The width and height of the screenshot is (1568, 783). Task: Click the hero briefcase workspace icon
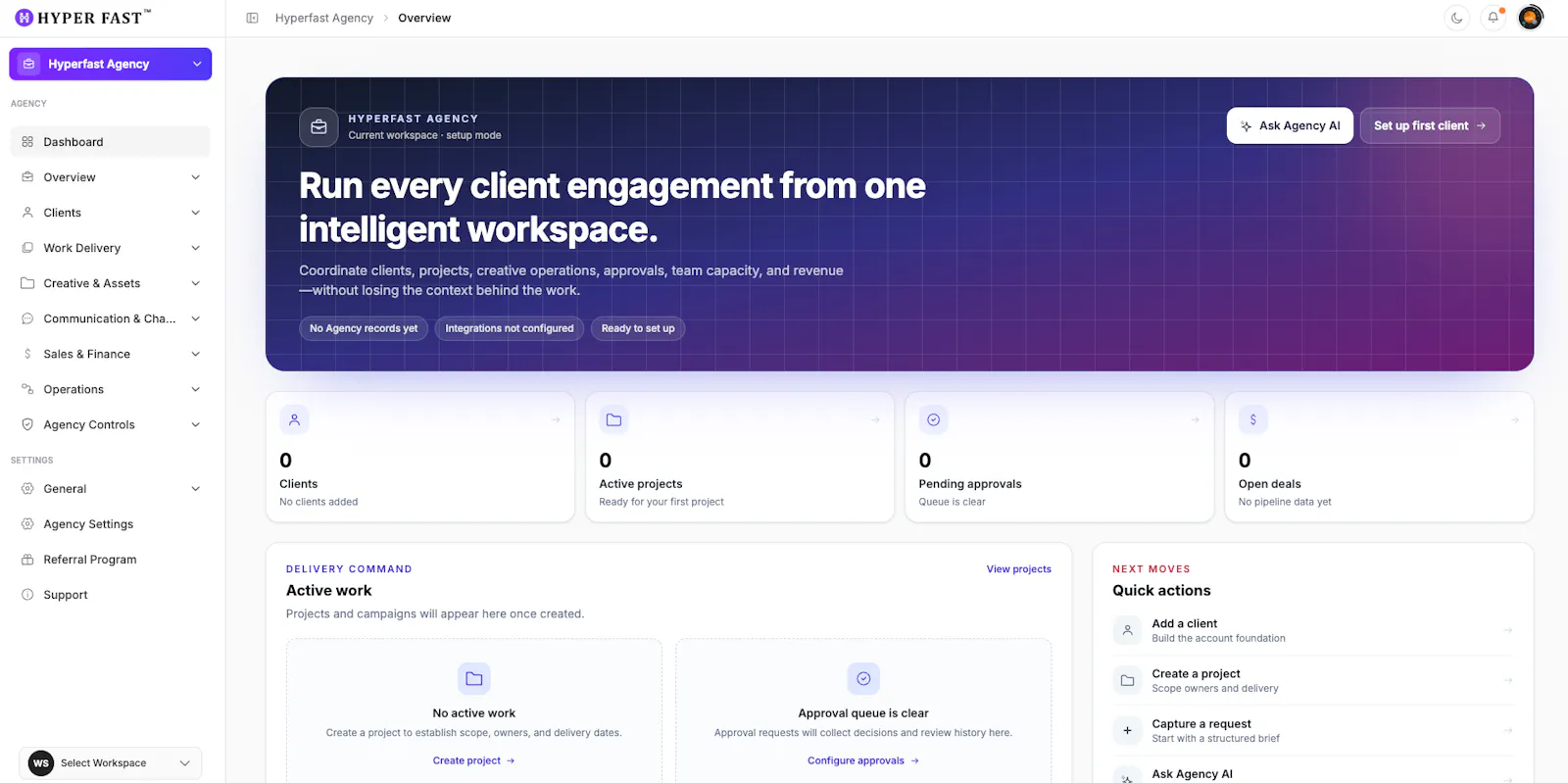pos(318,126)
